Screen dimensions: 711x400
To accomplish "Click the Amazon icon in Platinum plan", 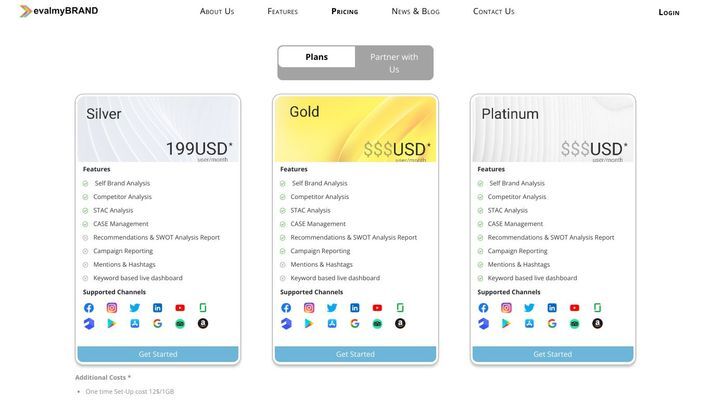I will [598, 323].
